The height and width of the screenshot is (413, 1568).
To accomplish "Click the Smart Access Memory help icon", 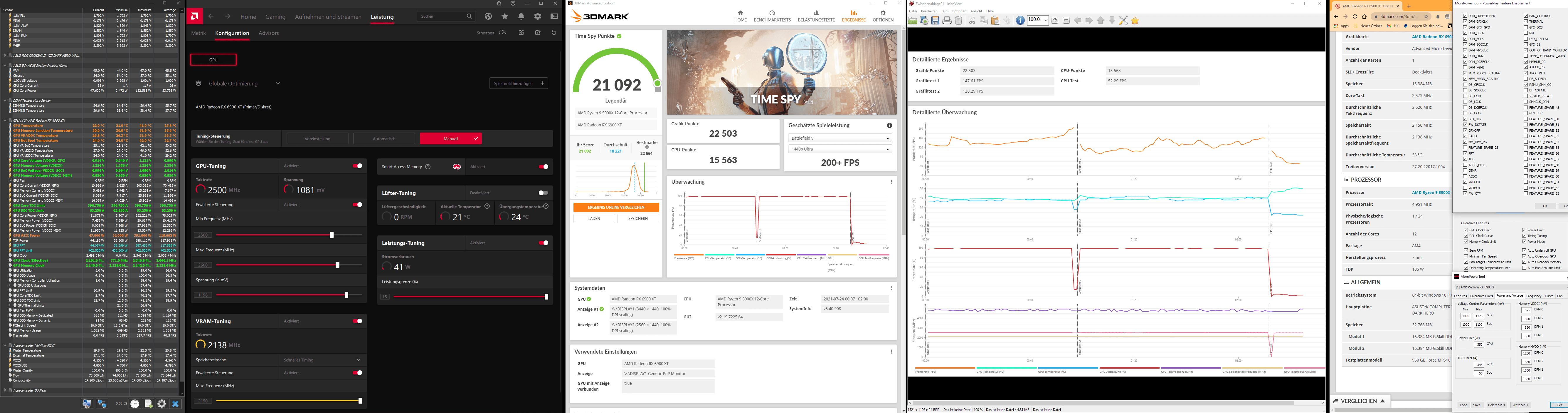I will pos(428,167).
